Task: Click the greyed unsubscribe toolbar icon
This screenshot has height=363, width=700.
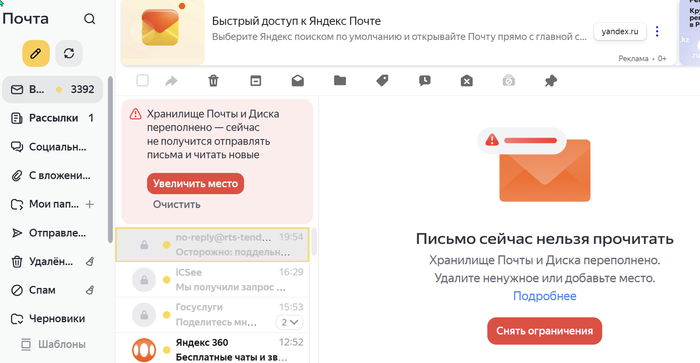Action: 508,81
